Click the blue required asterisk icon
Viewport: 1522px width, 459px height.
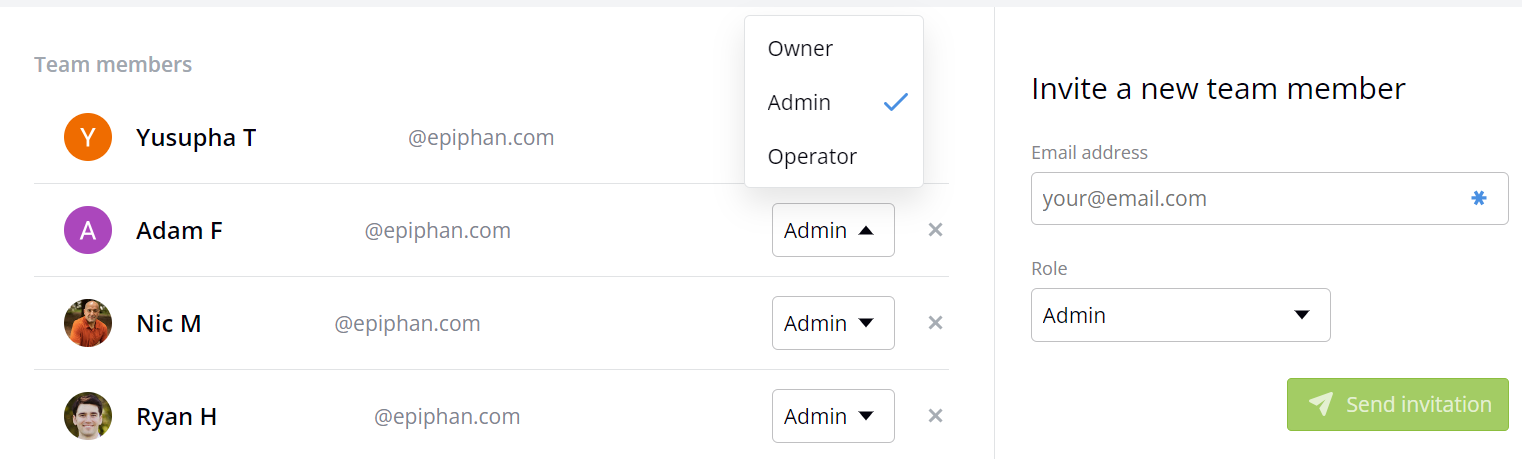coord(1478,198)
